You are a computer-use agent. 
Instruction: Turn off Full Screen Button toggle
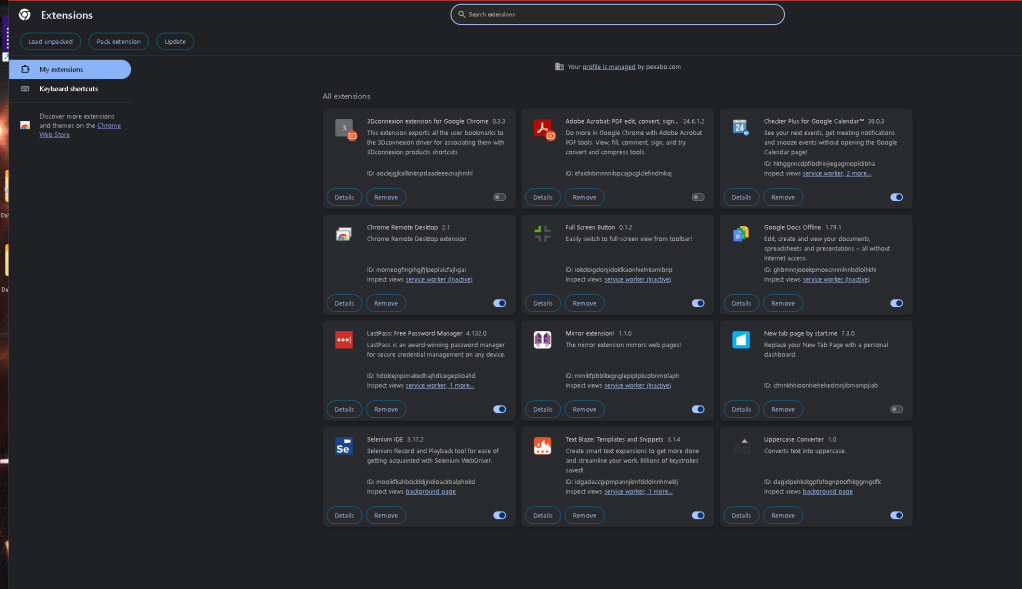click(x=698, y=303)
